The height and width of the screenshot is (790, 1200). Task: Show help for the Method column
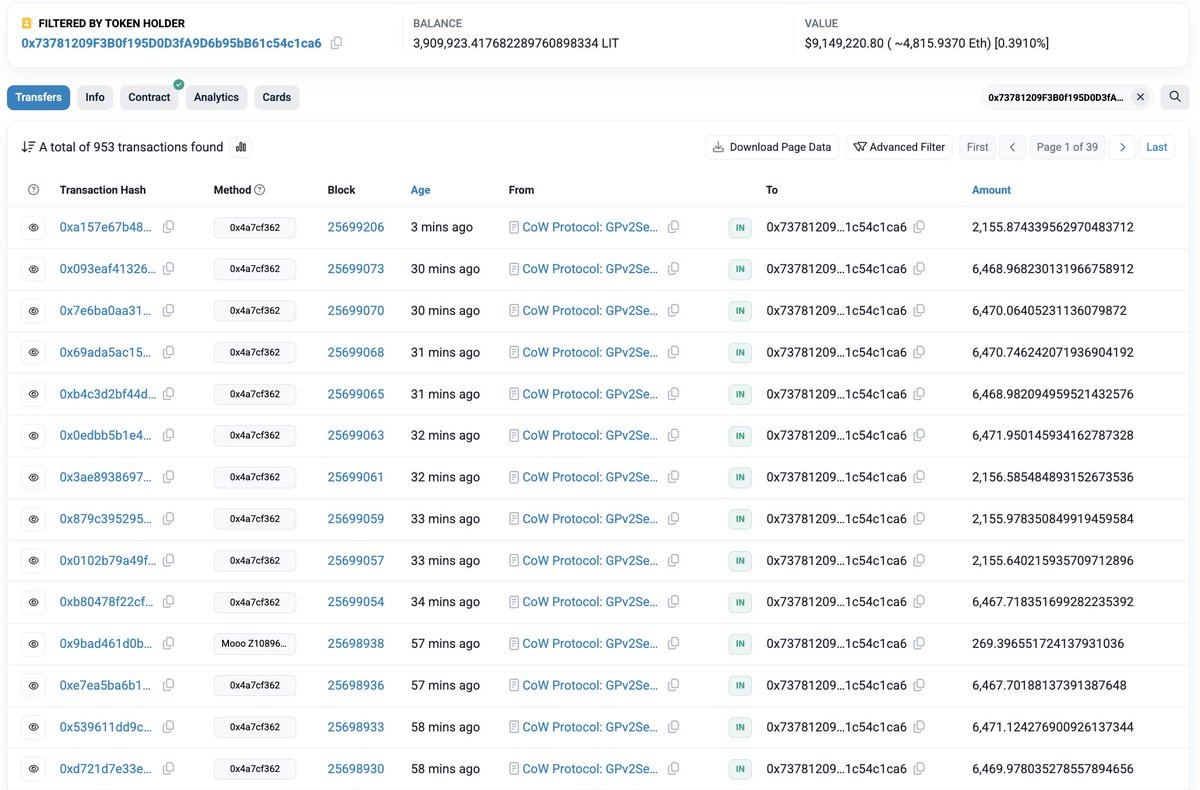[260, 190]
